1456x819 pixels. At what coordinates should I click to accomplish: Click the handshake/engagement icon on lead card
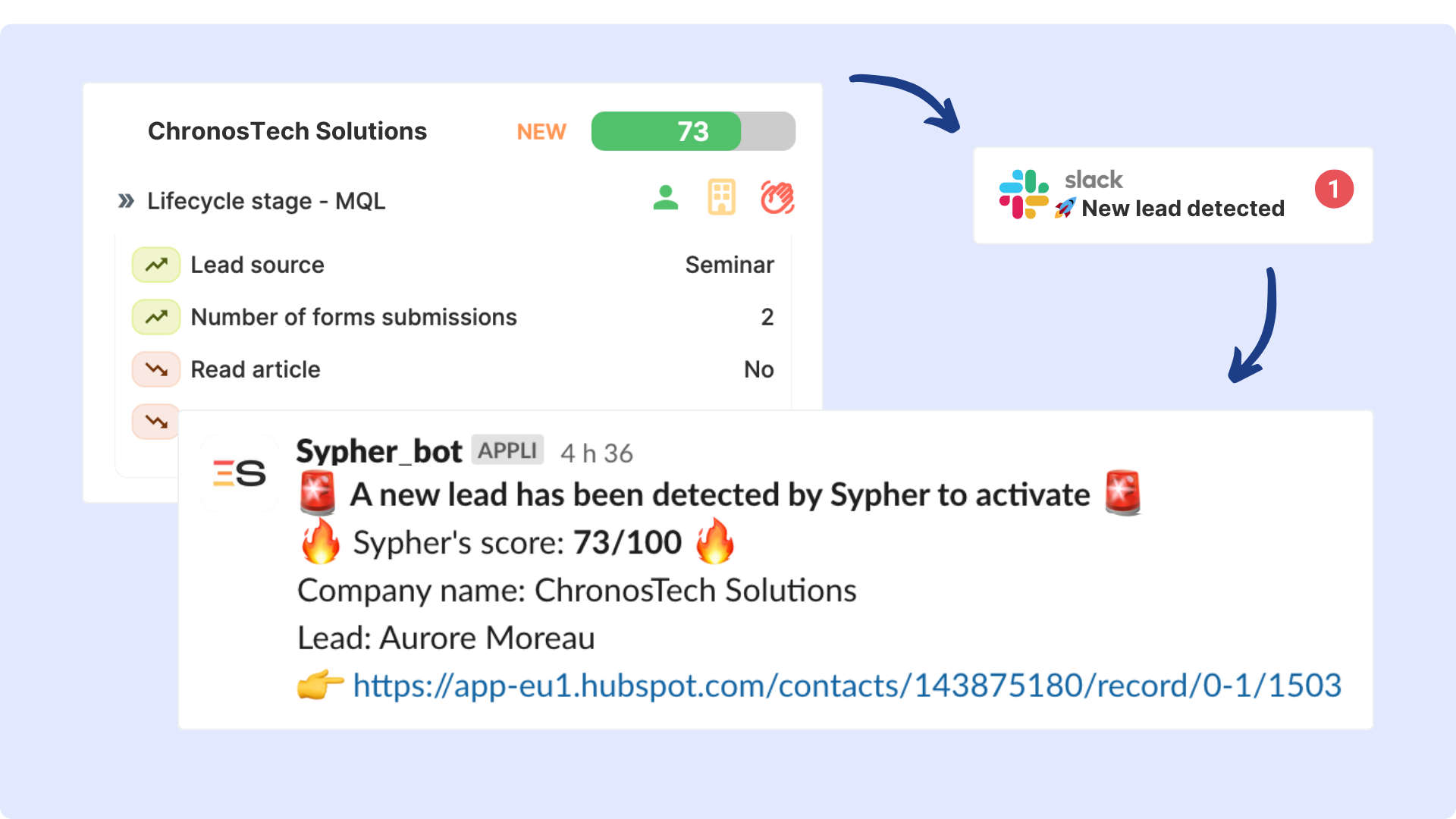pos(779,198)
